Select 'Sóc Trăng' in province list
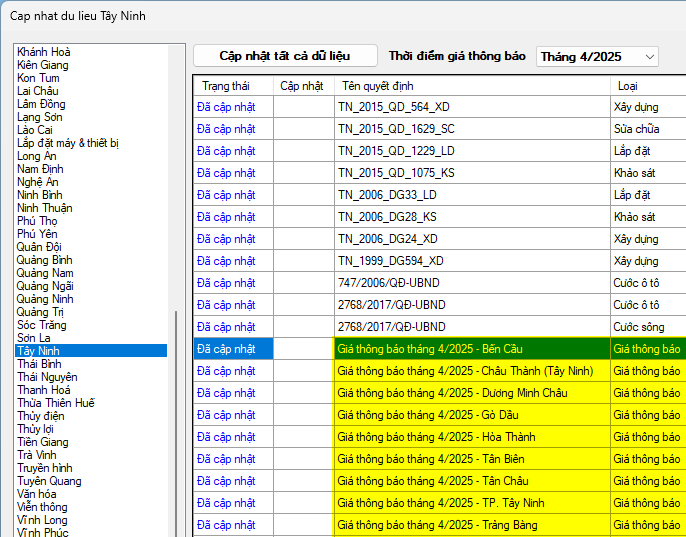Screen dimensions: 686x537 point(91,325)
